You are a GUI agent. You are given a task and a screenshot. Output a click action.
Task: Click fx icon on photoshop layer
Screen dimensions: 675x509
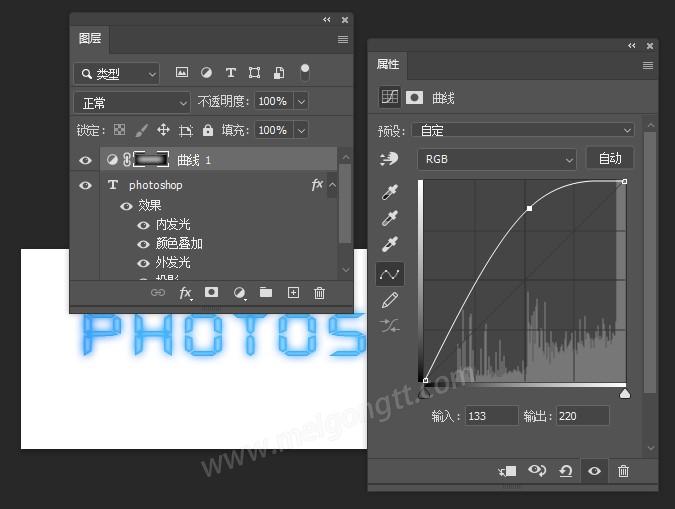[x=317, y=185]
